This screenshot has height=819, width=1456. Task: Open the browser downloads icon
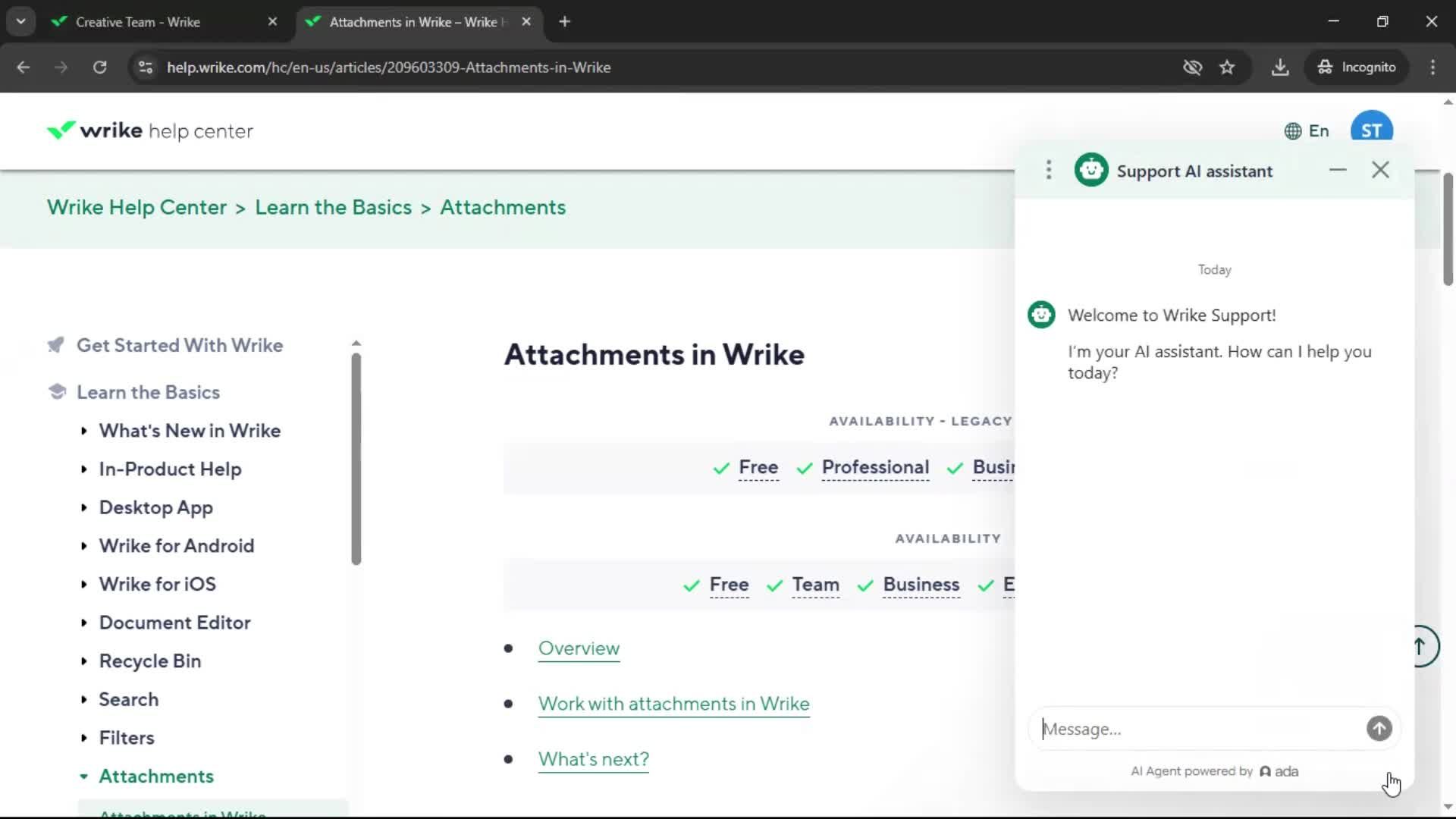[1280, 67]
